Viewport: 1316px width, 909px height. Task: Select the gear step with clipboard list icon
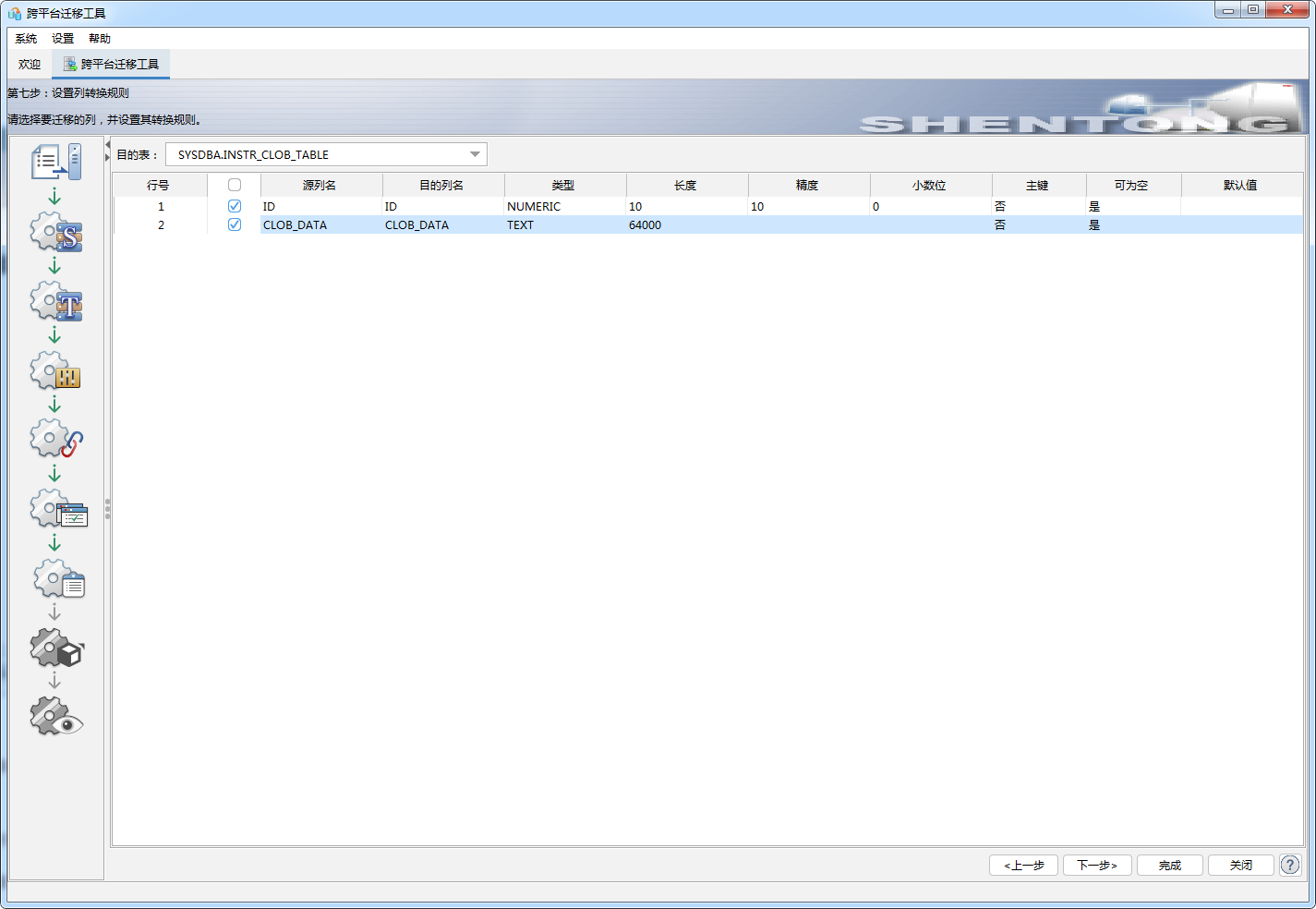[58, 579]
